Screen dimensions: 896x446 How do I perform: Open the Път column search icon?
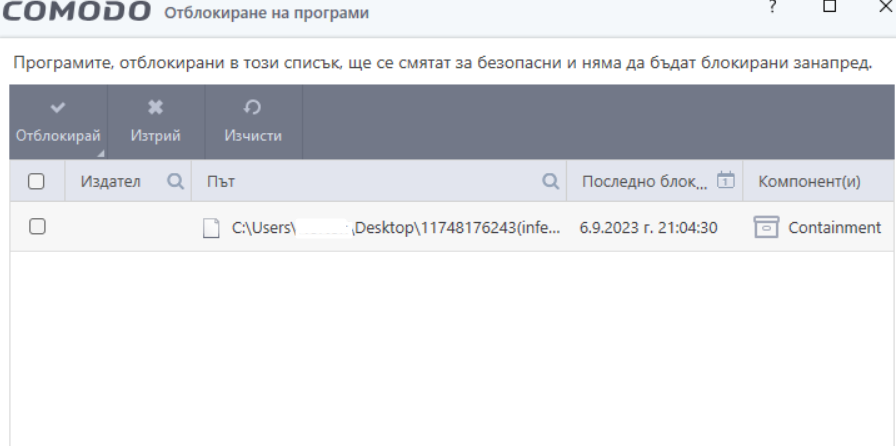(x=550, y=181)
